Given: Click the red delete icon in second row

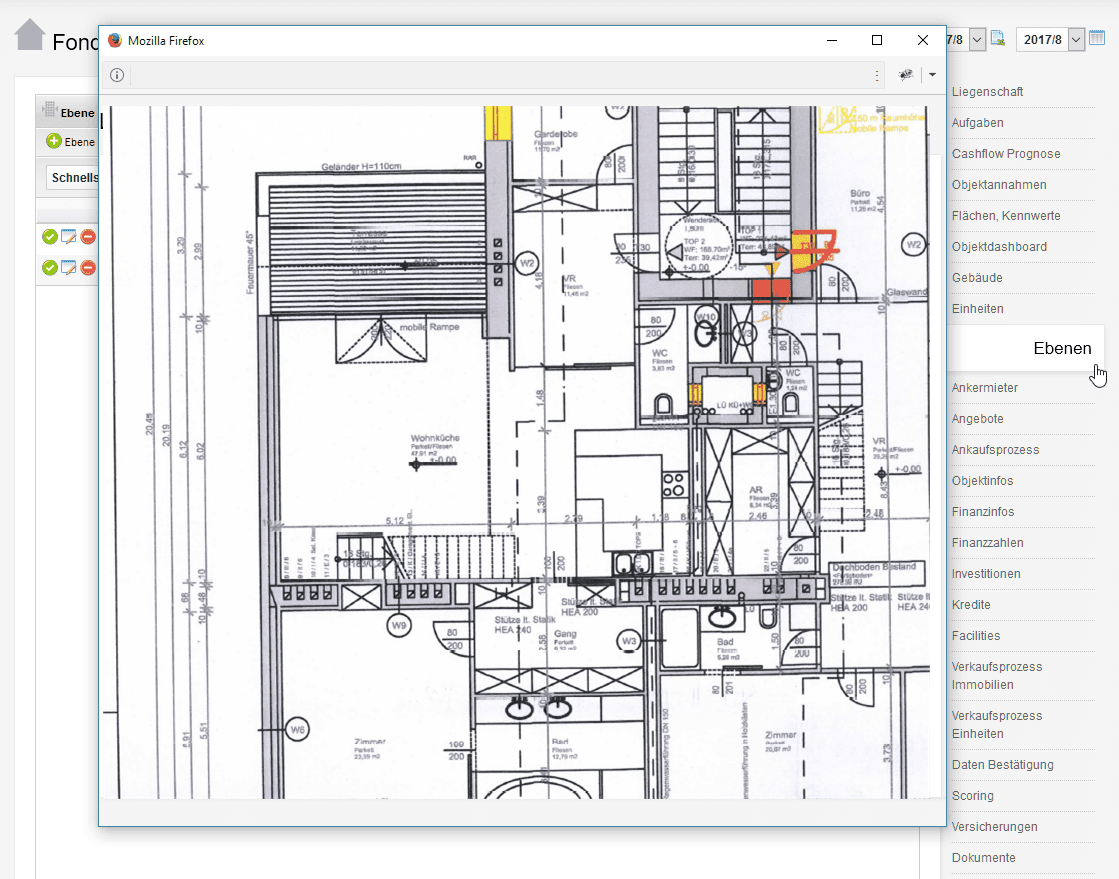Looking at the screenshot, I should [88, 268].
